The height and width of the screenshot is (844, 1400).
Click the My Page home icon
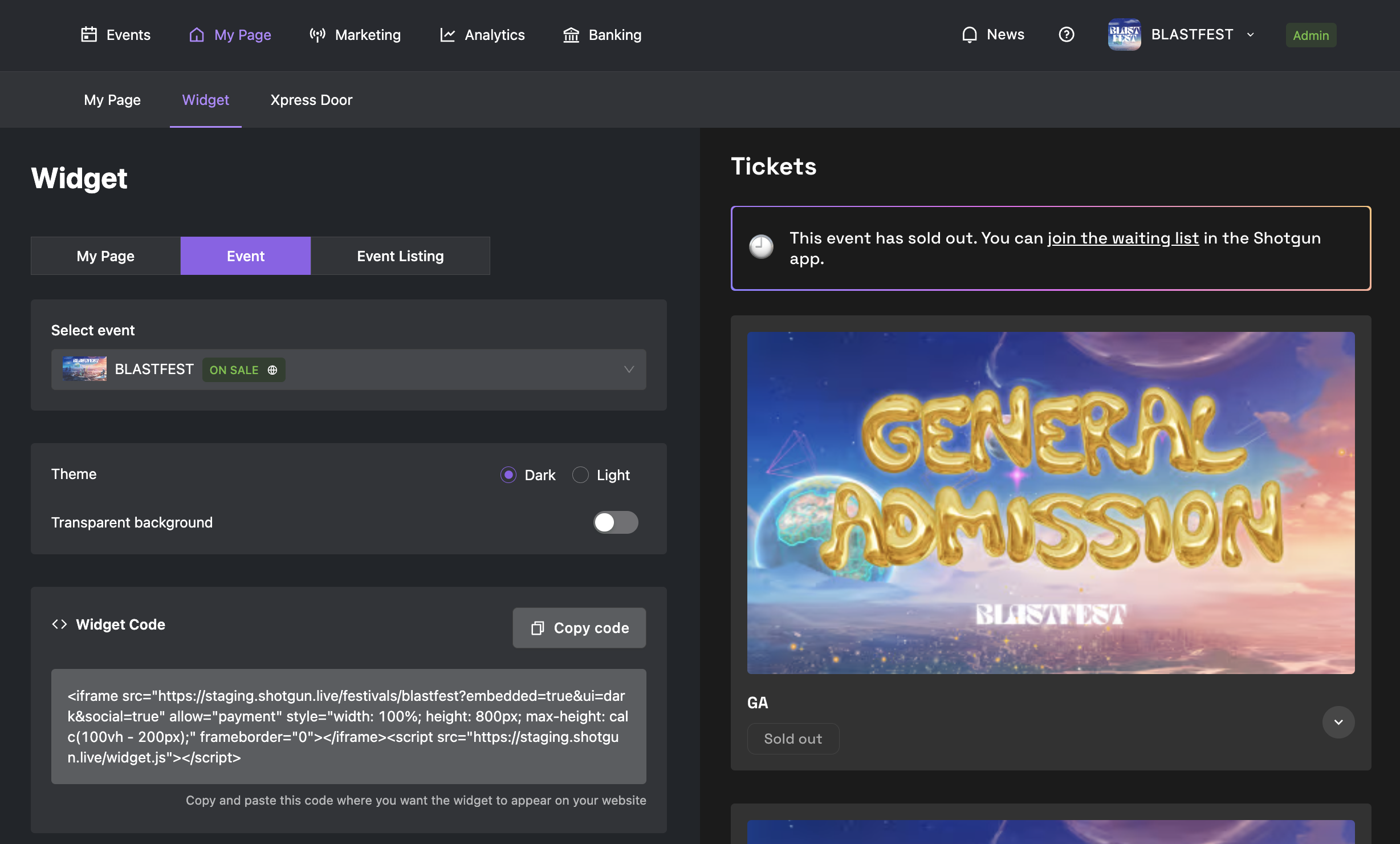pyautogui.click(x=197, y=35)
